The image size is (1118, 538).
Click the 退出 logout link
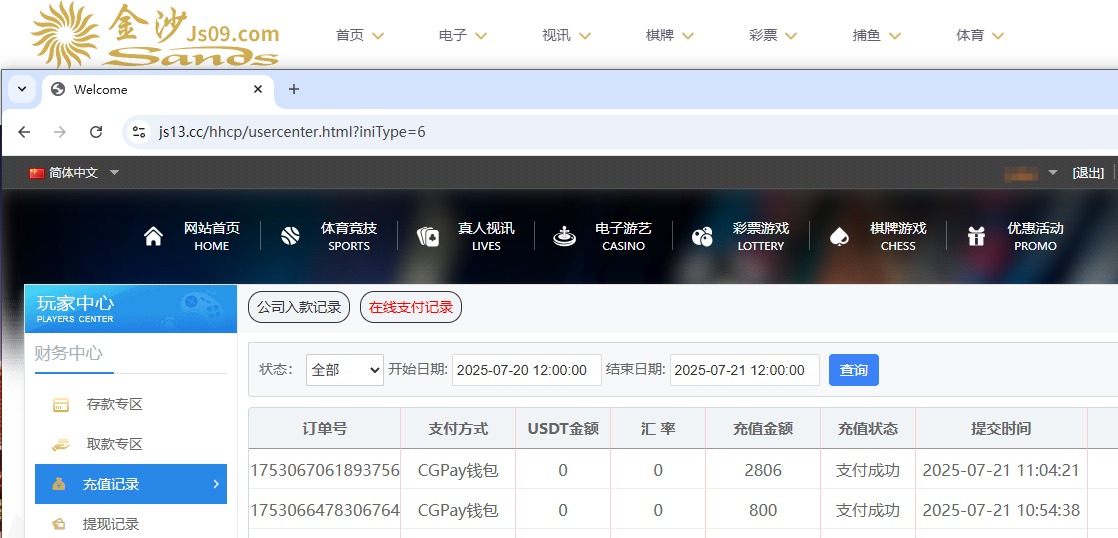[x=1088, y=173]
